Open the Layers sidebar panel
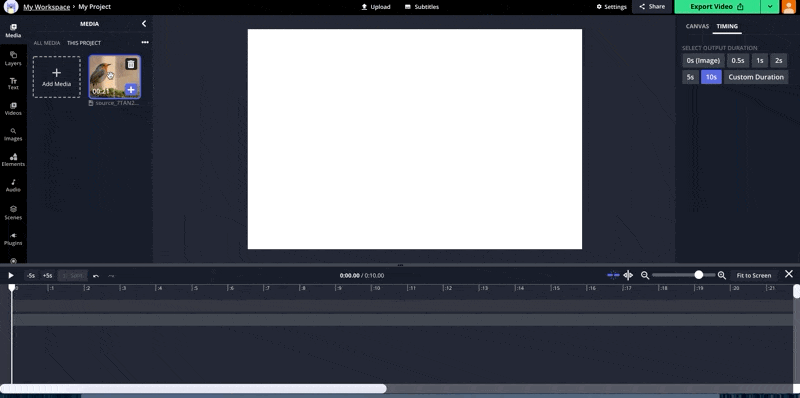This screenshot has height=398, width=800. (x=13, y=58)
